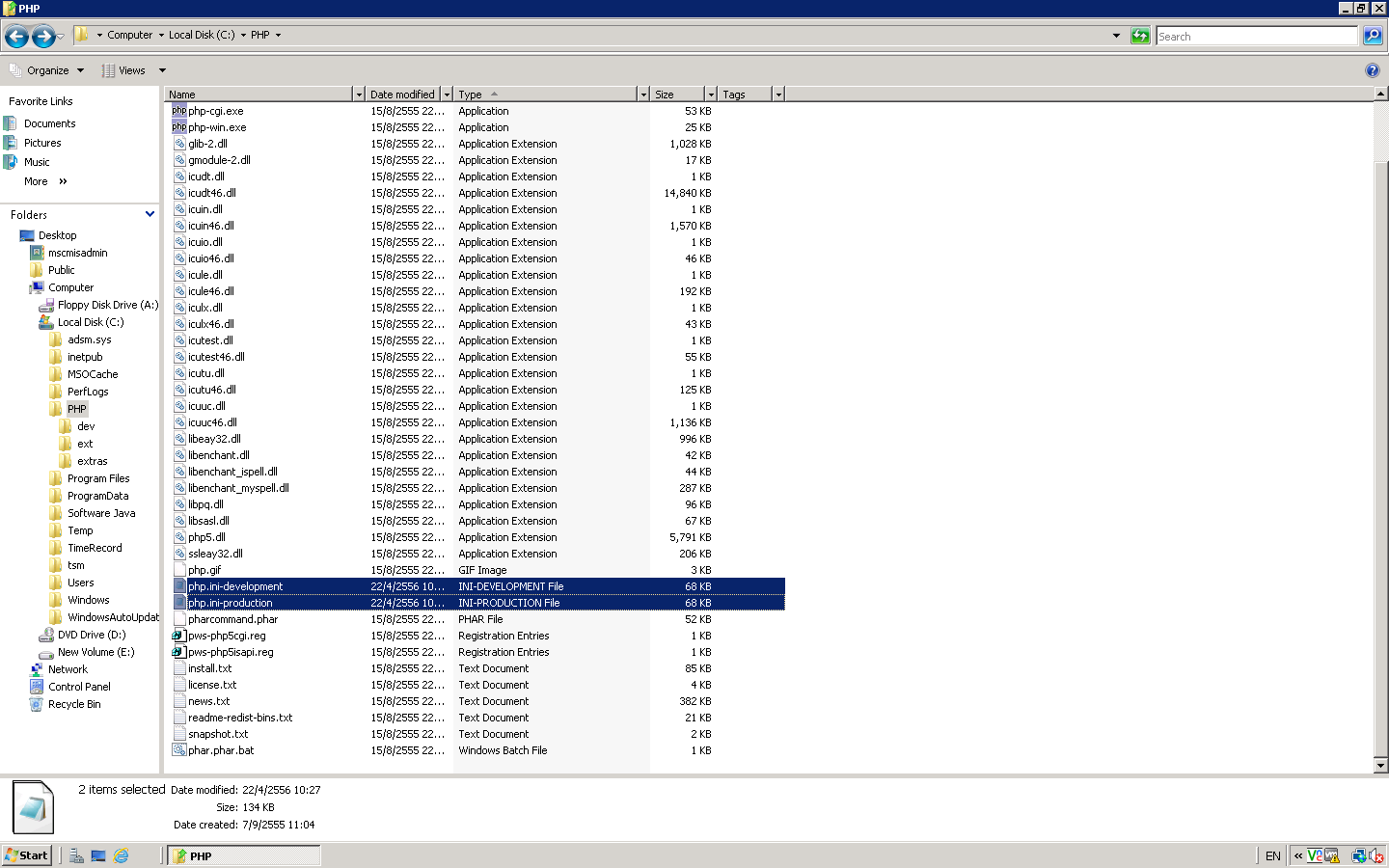This screenshot has height=868, width=1389.
Task: Select the phar.phar.bat batch file icon
Action: tap(179, 750)
